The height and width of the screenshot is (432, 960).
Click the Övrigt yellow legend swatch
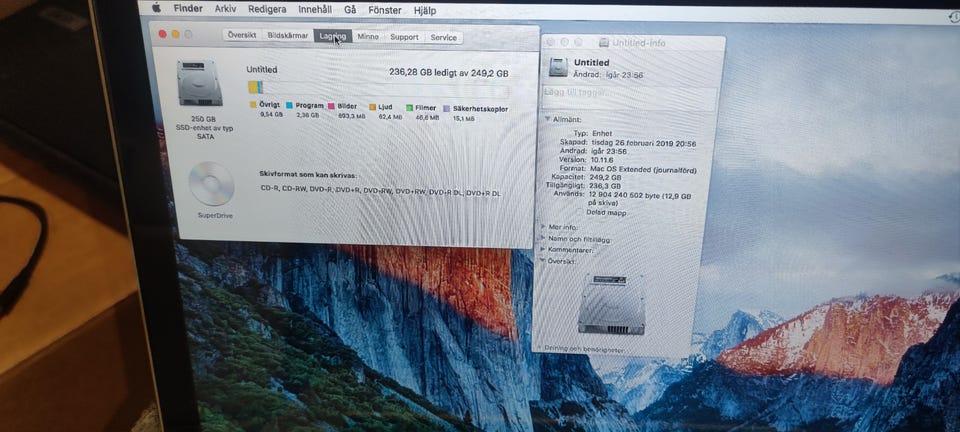[x=253, y=105]
